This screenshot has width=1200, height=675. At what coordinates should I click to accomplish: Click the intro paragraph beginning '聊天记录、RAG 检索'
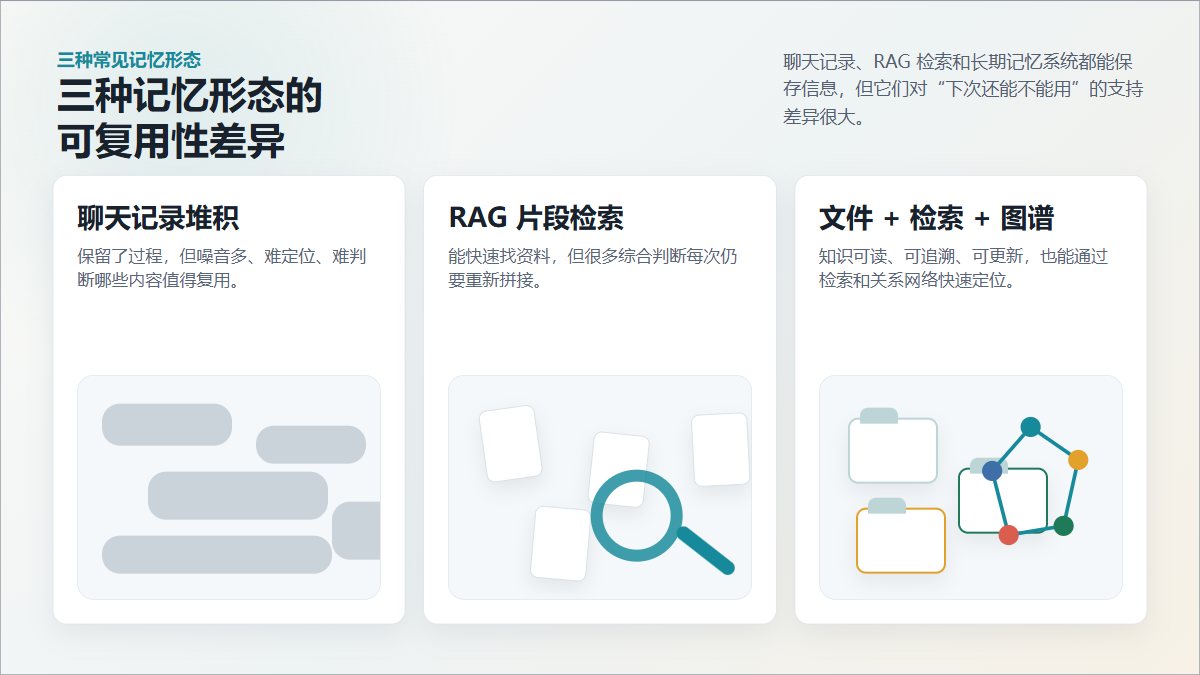pyautogui.click(x=963, y=89)
